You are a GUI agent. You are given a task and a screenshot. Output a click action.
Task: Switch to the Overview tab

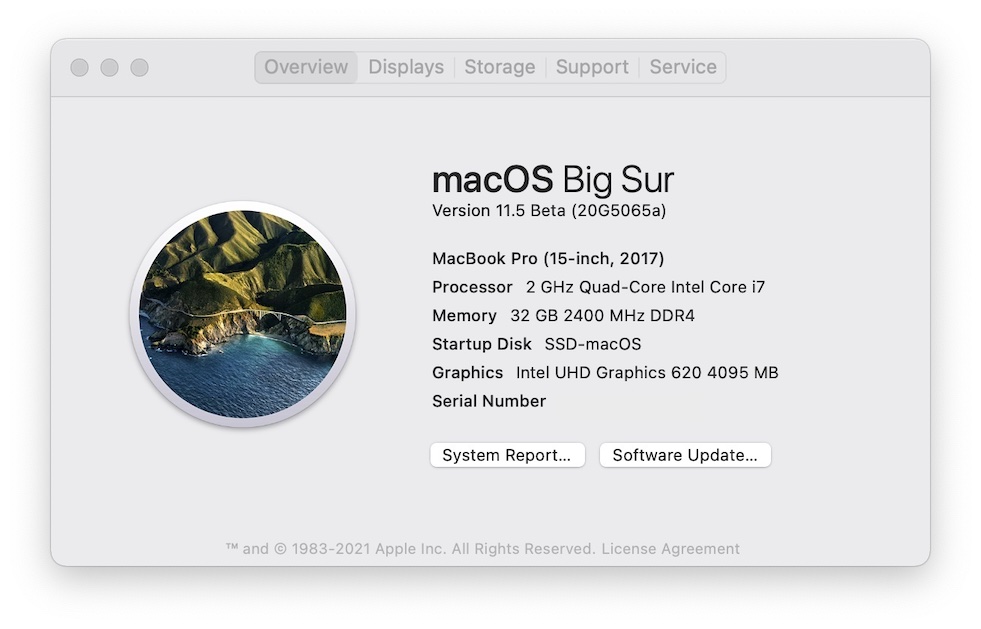point(306,67)
